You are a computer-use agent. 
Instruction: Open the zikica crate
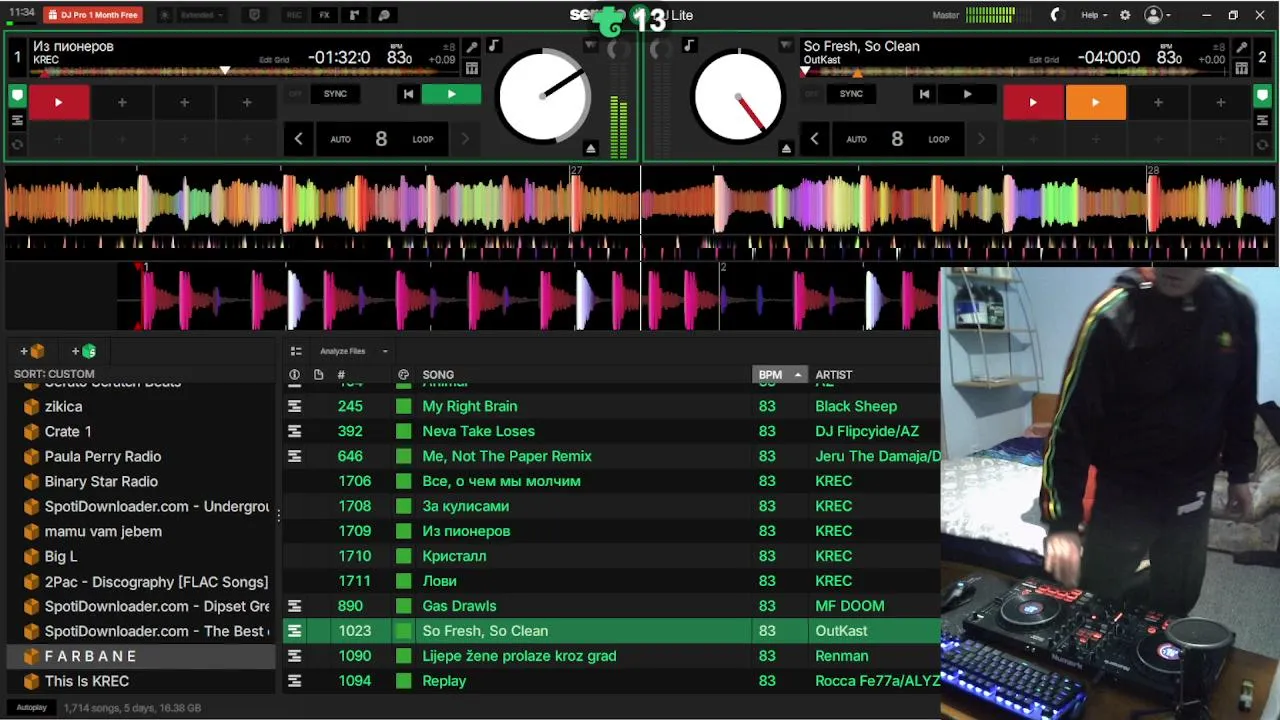click(x=63, y=407)
